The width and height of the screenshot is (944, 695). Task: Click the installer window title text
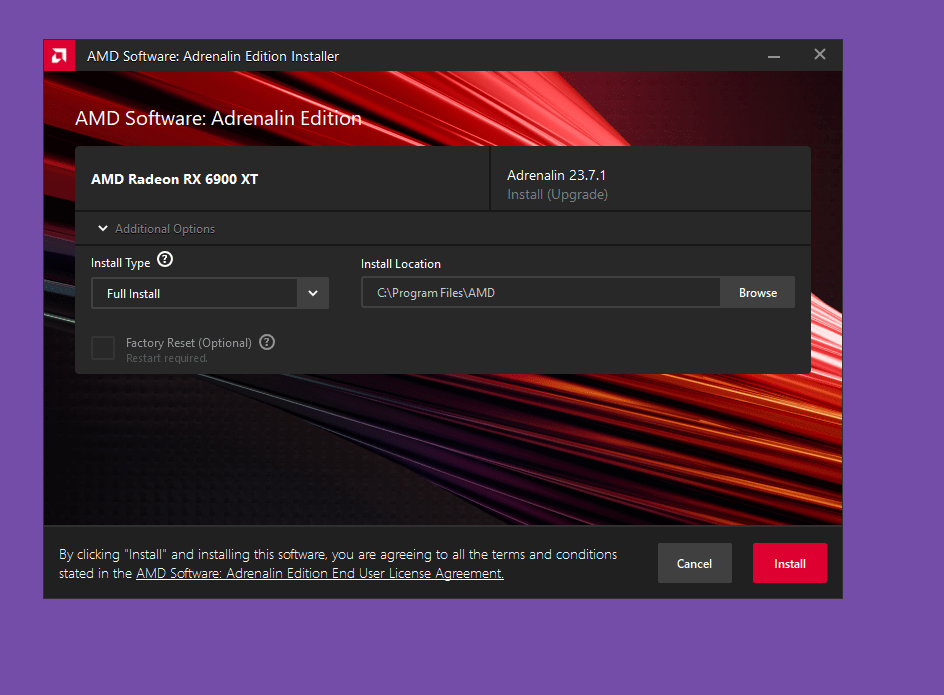[213, 56]
